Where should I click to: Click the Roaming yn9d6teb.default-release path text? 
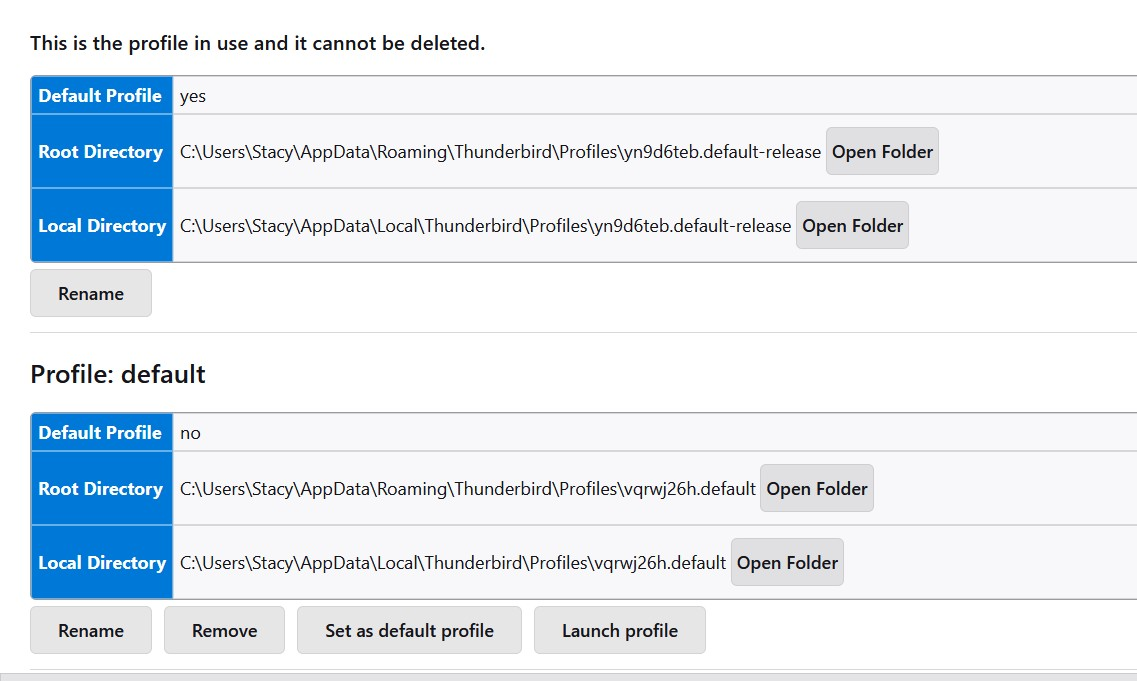point(500,152)
